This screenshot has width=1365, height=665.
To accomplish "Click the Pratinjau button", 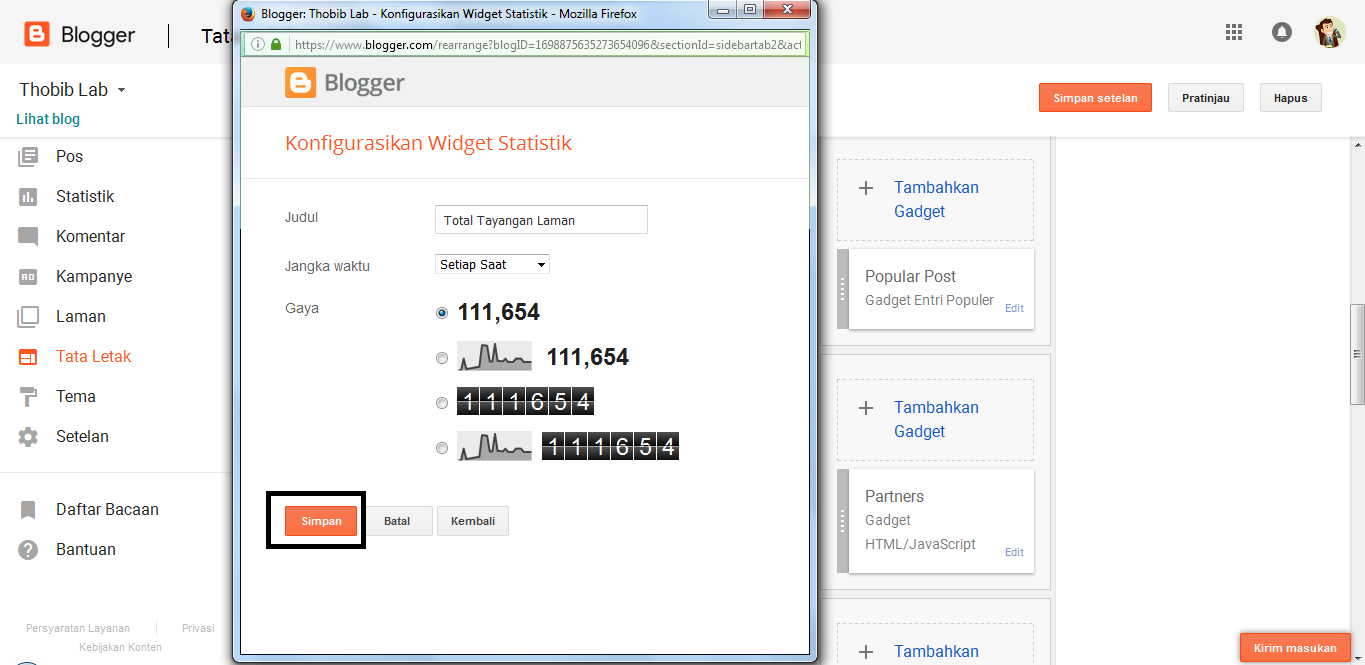I will [x=1205, y=98].
